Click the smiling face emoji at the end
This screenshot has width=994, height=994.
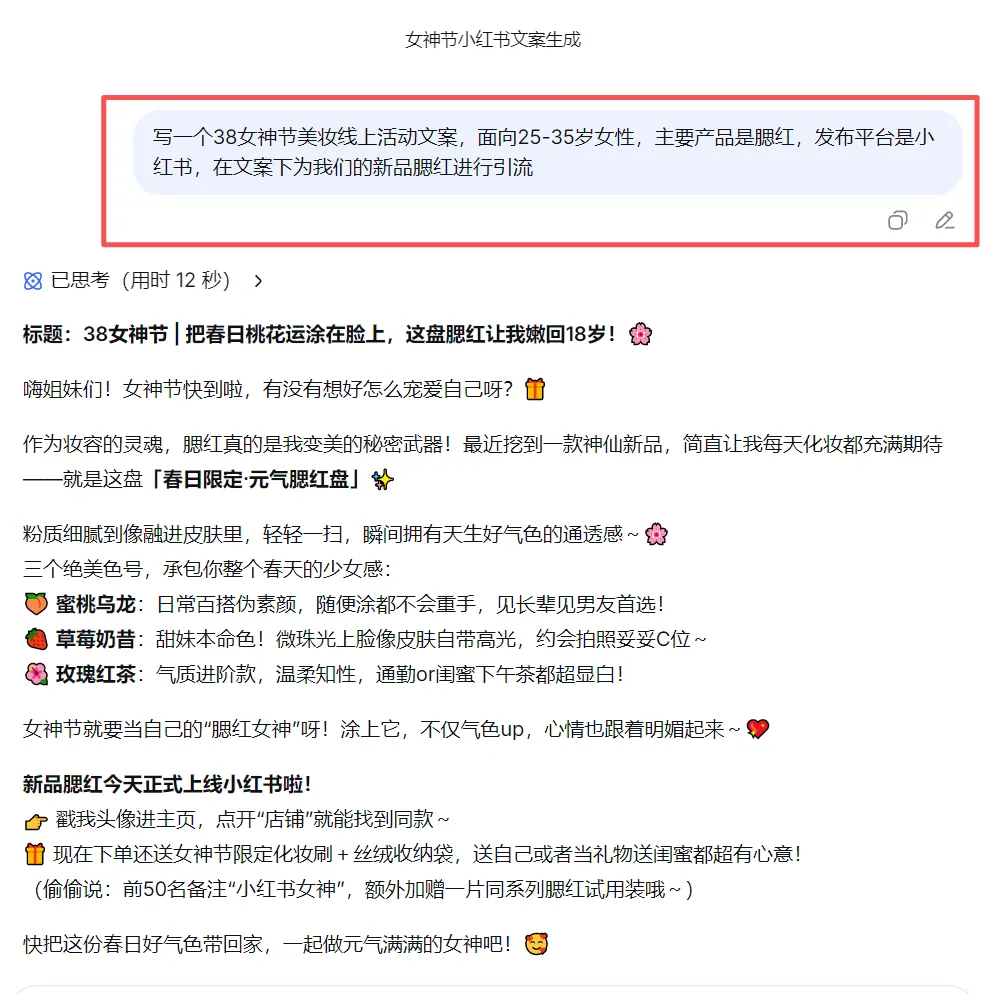536,944
